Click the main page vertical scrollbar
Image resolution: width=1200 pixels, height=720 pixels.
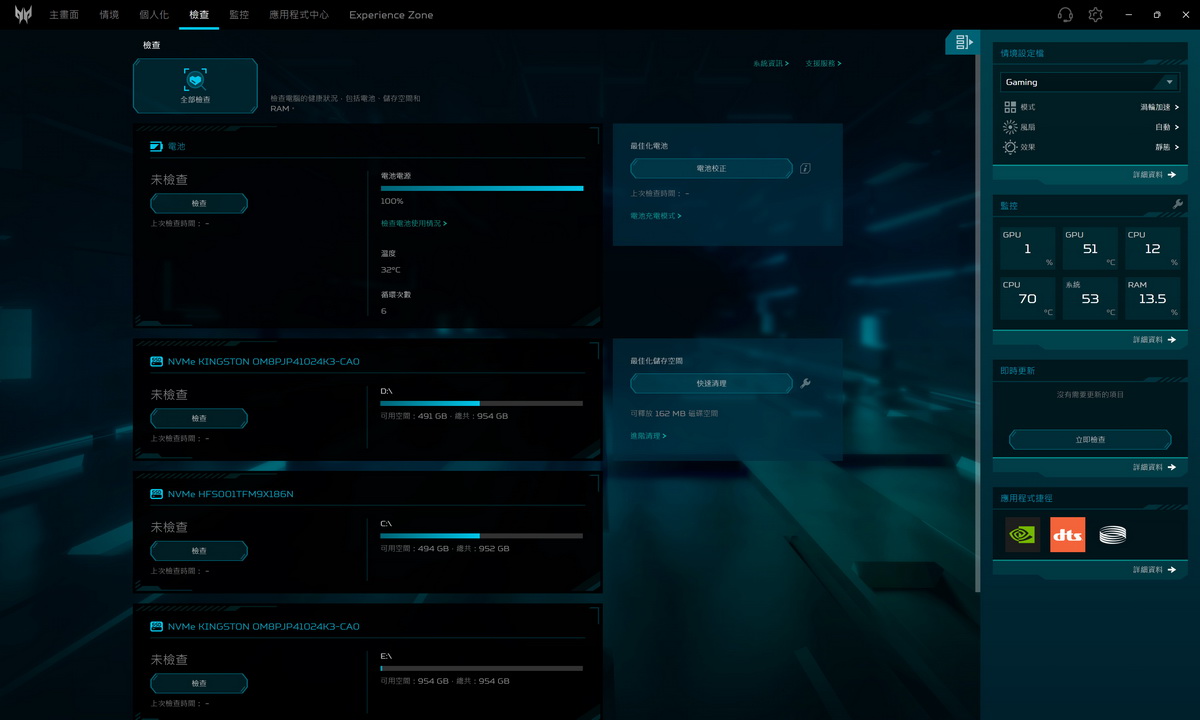coord(977,310)
